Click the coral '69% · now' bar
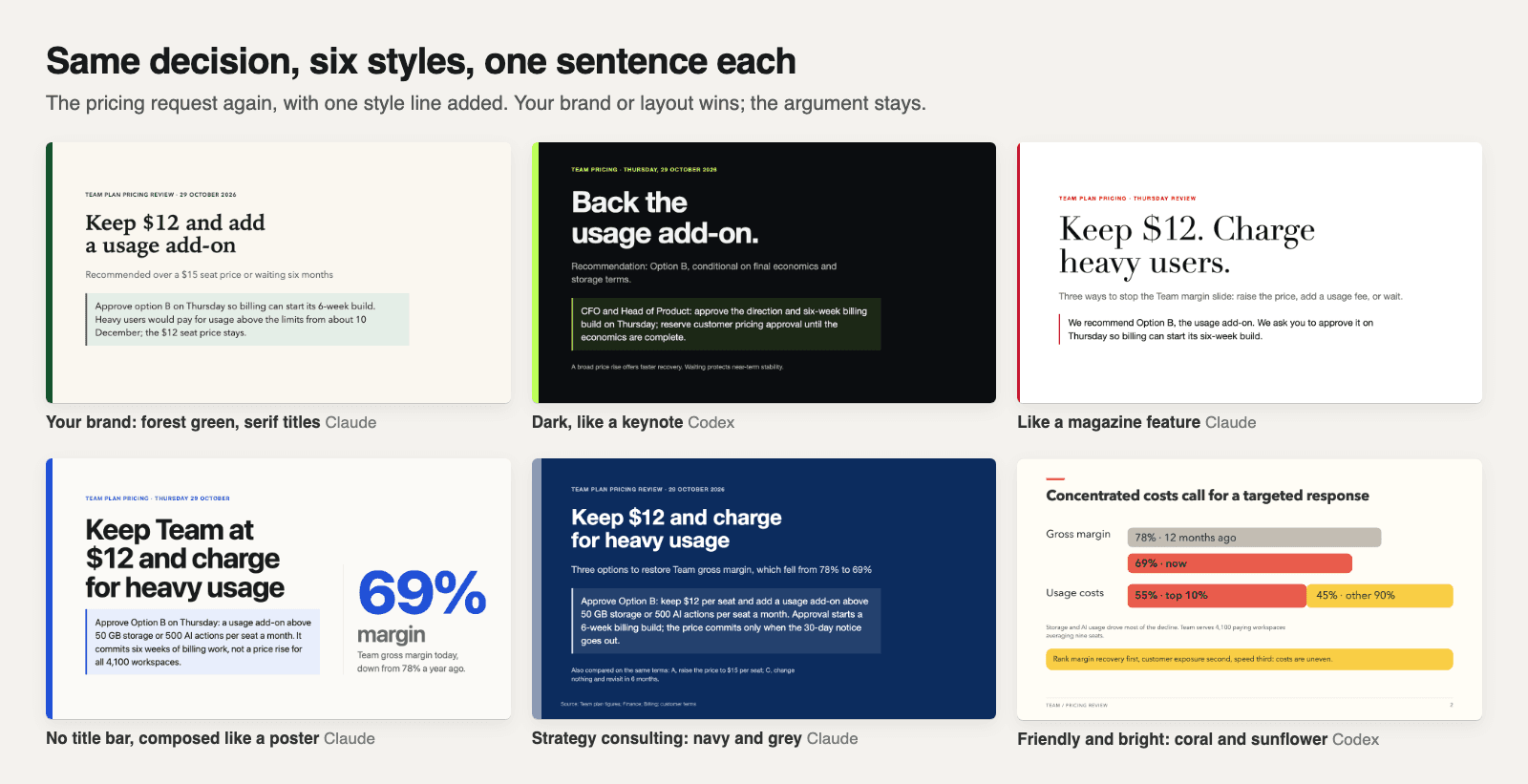The width and height of the screenshot is (1528, 784). (1240, 563)
